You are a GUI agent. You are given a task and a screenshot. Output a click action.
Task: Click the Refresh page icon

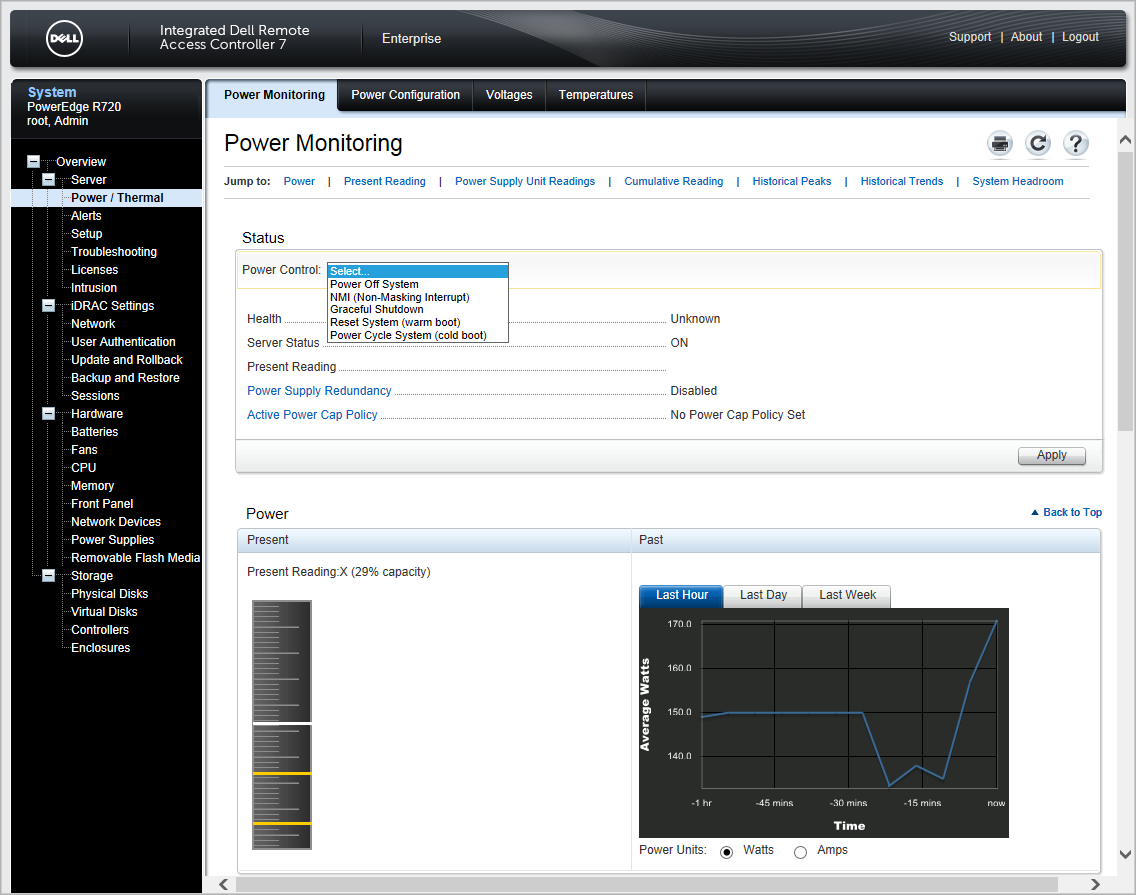[1038, 144]
